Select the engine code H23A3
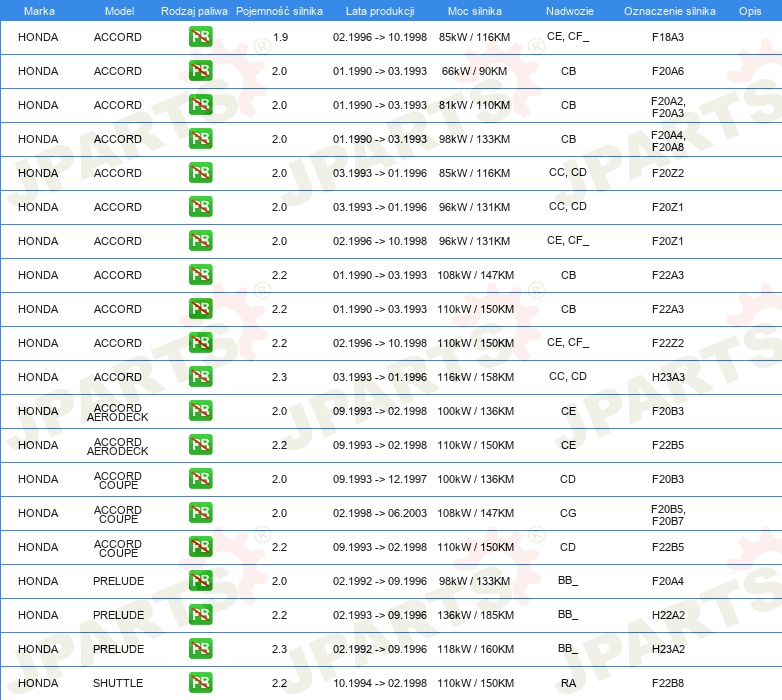782x700 pixels. [668, 377]
